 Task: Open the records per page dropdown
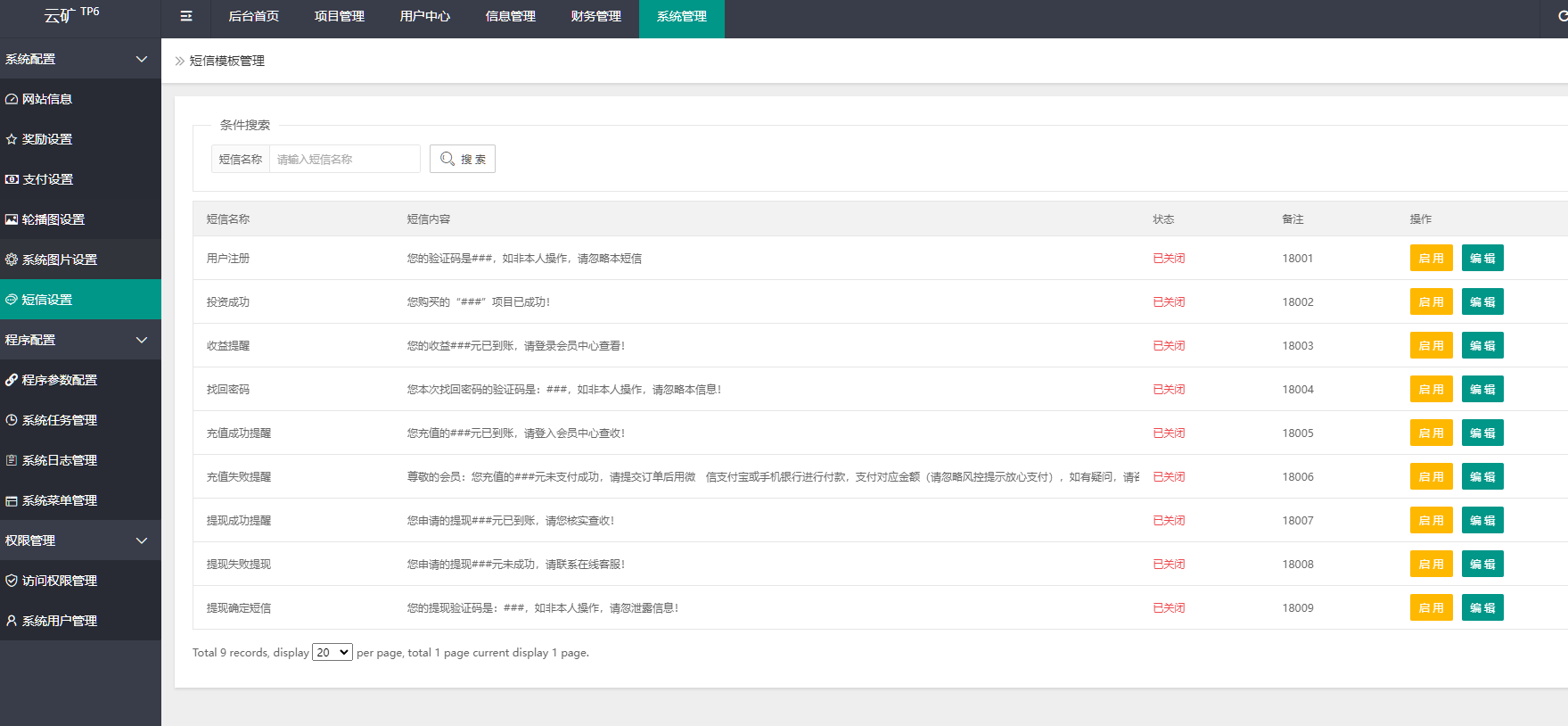332,653
